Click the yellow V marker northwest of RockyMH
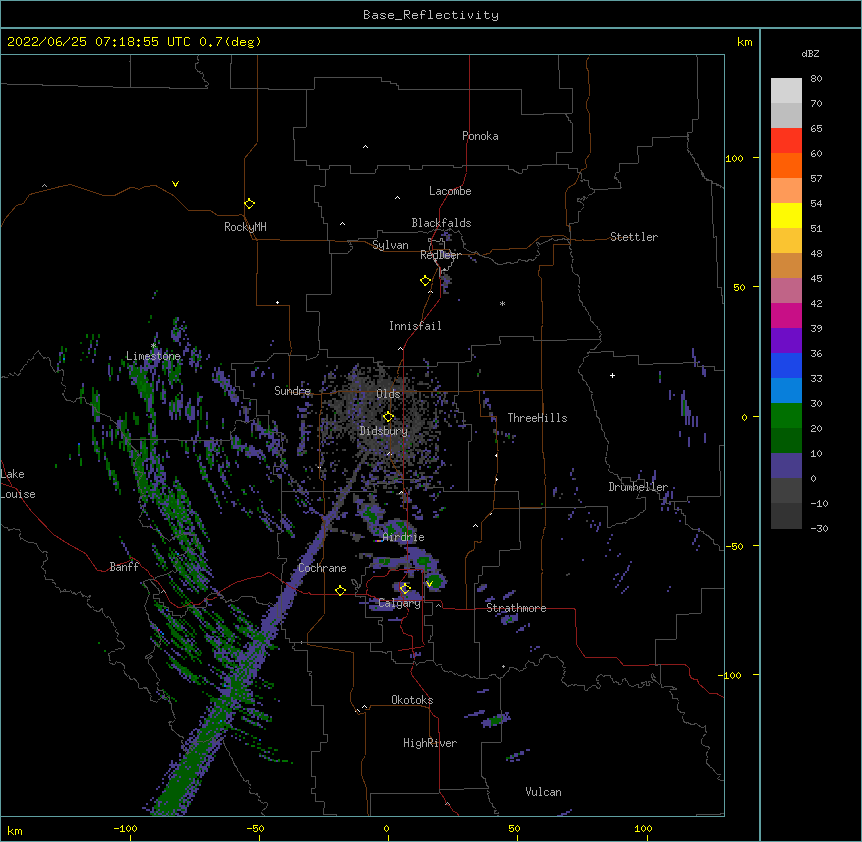This screenshot has height=842, width=862. [x=175, y=184]
